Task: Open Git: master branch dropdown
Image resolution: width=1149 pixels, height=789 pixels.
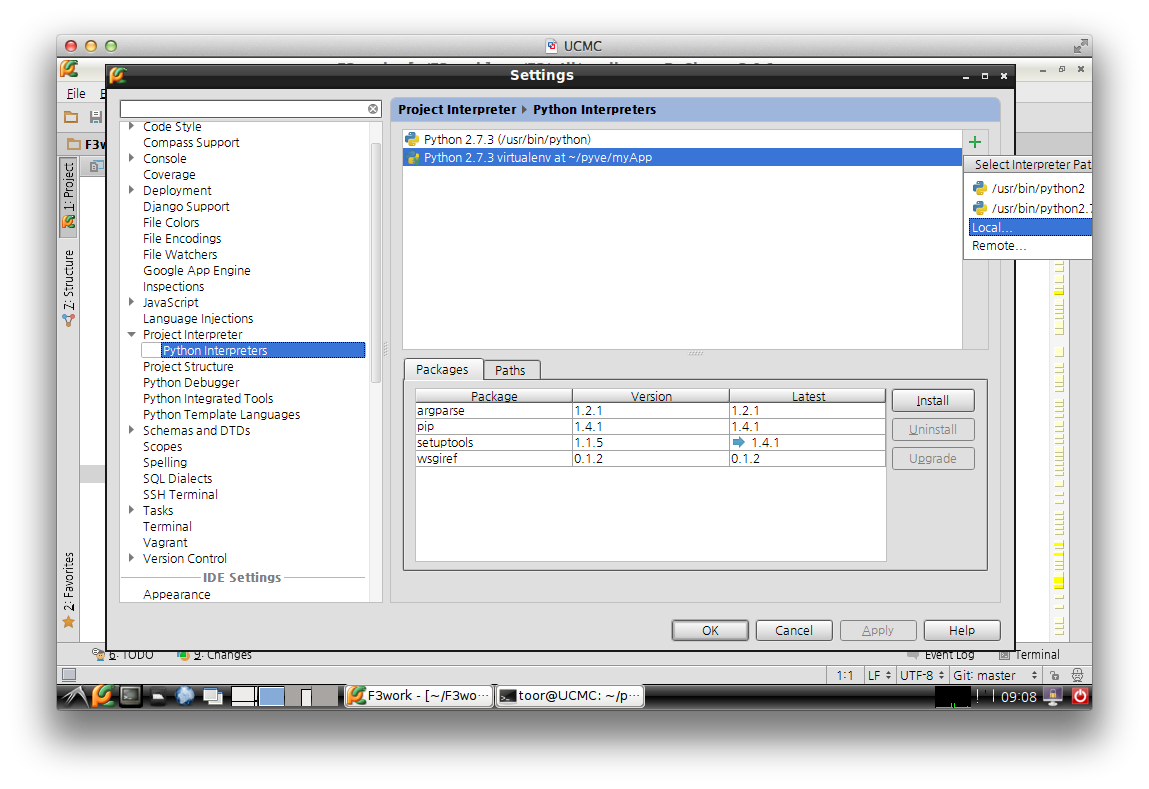Action: 995,675
